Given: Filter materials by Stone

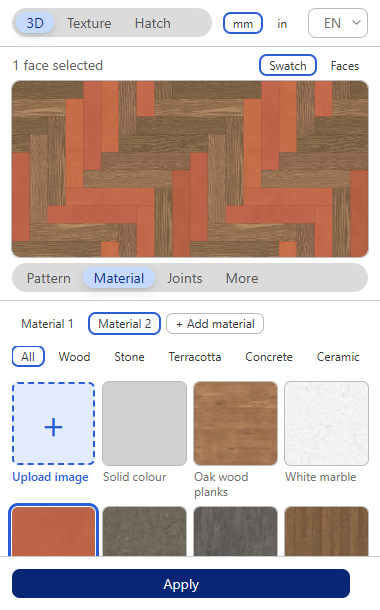Looking at the screenshot, I should click(129, 357).
